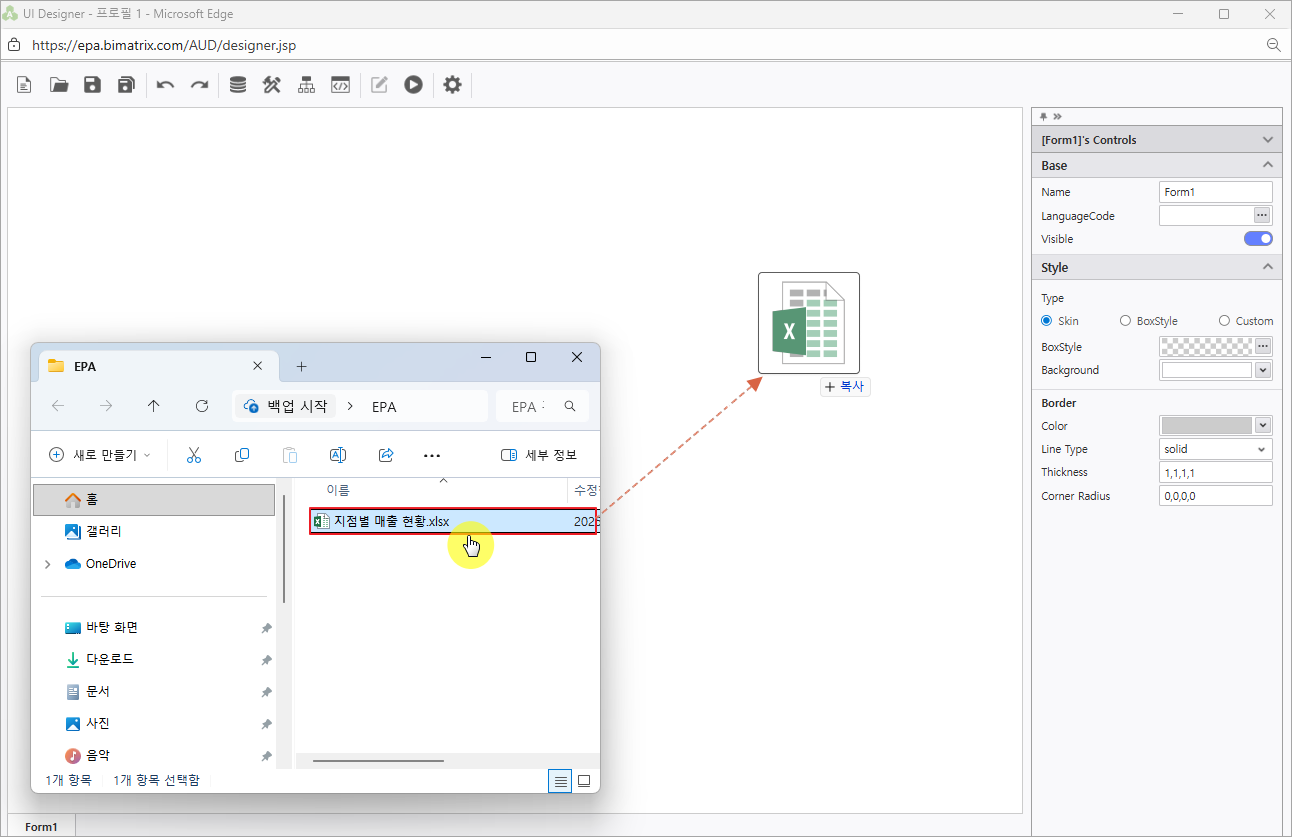Click the Save All toolbar icon

click(126, 85)
